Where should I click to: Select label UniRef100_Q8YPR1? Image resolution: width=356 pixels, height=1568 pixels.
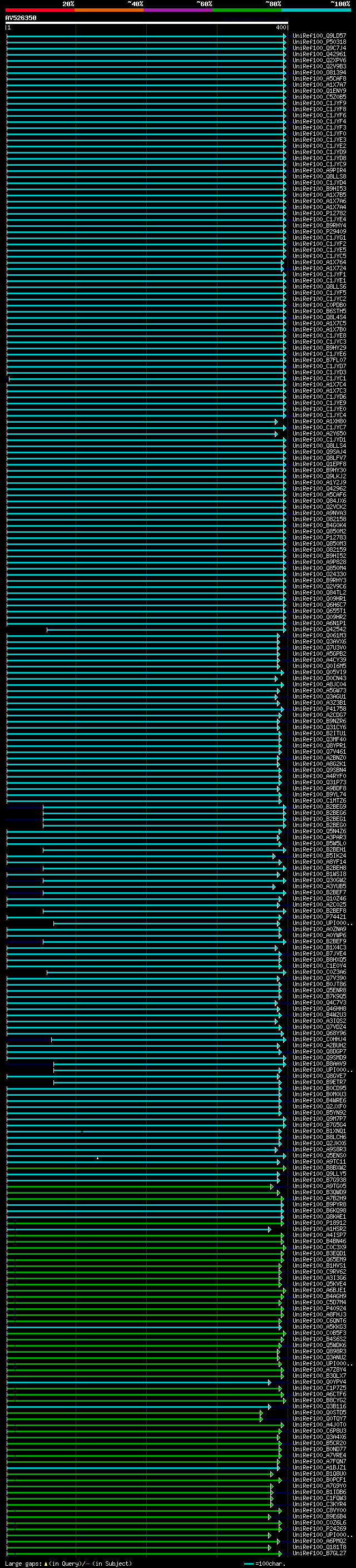319,746
